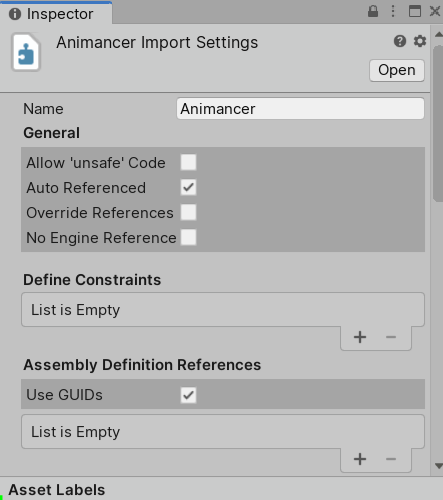
Task: Click scrollbar down arrow in Inspector
Action: tap(439, 466)
